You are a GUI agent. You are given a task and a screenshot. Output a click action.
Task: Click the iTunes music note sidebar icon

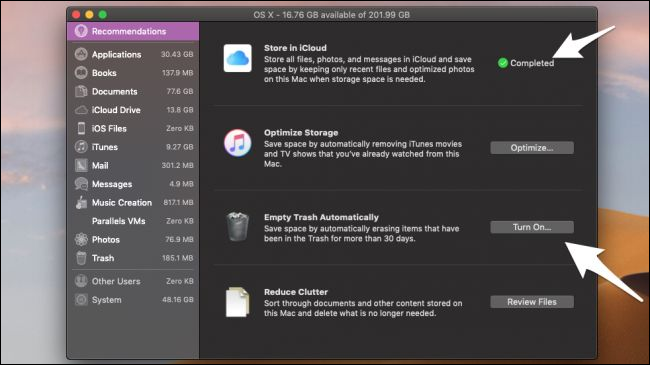[x=81, y=147]
